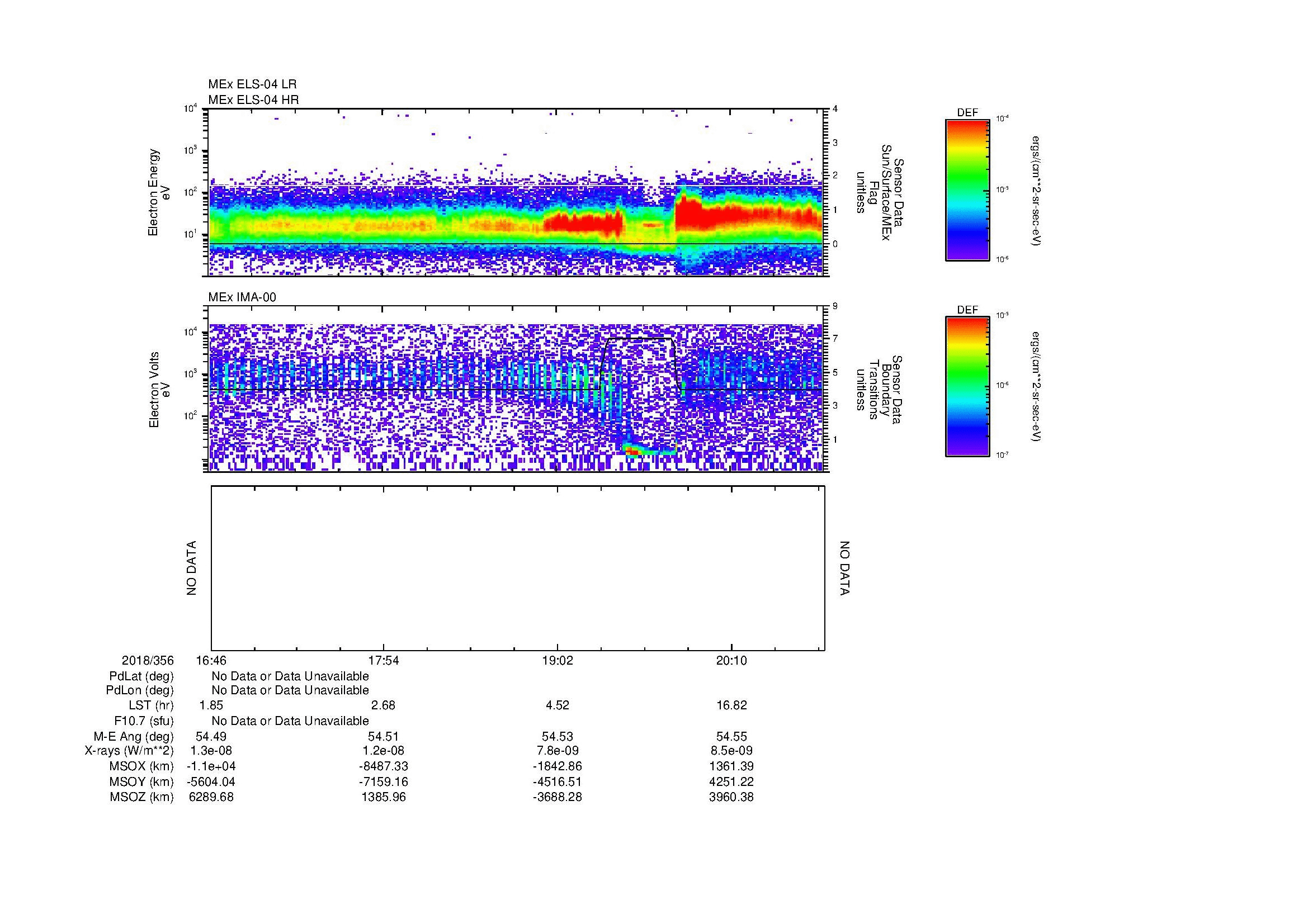Viewport: 1308px width, 924px height.
Task: Click the 'X-rays (W/m**2)' row label
Action: pos(129,751)
